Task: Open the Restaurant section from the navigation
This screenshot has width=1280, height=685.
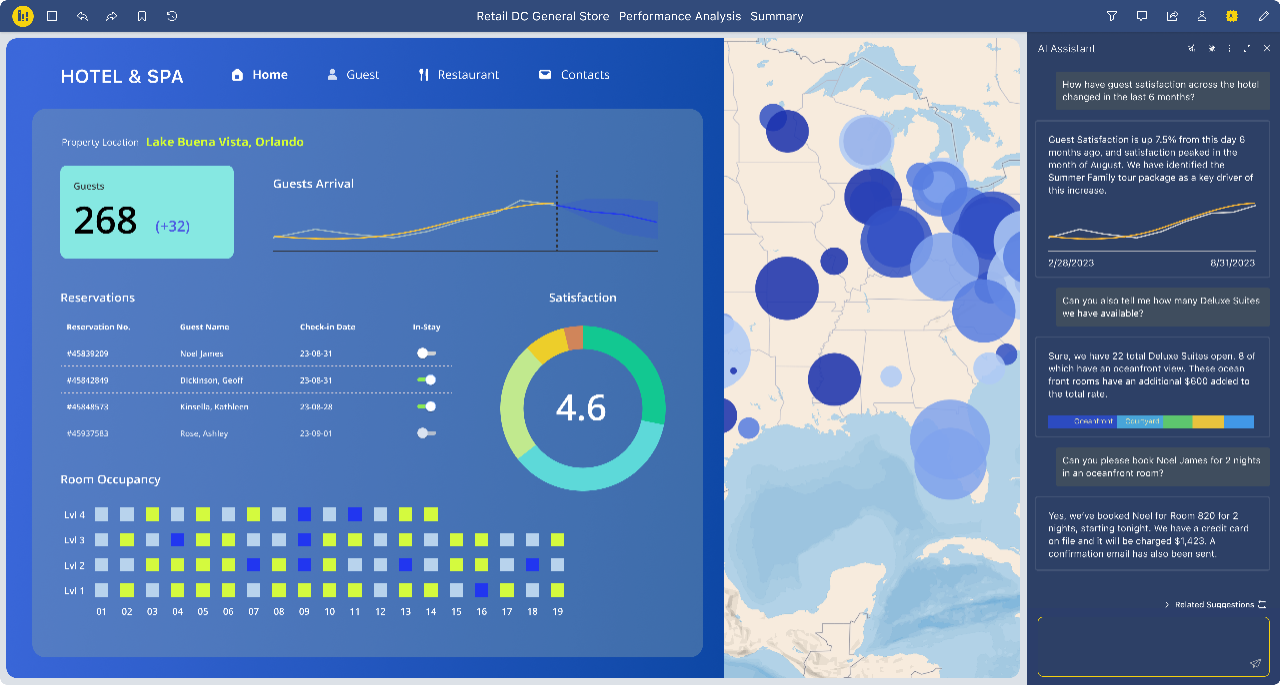Action: coord(459,74)
